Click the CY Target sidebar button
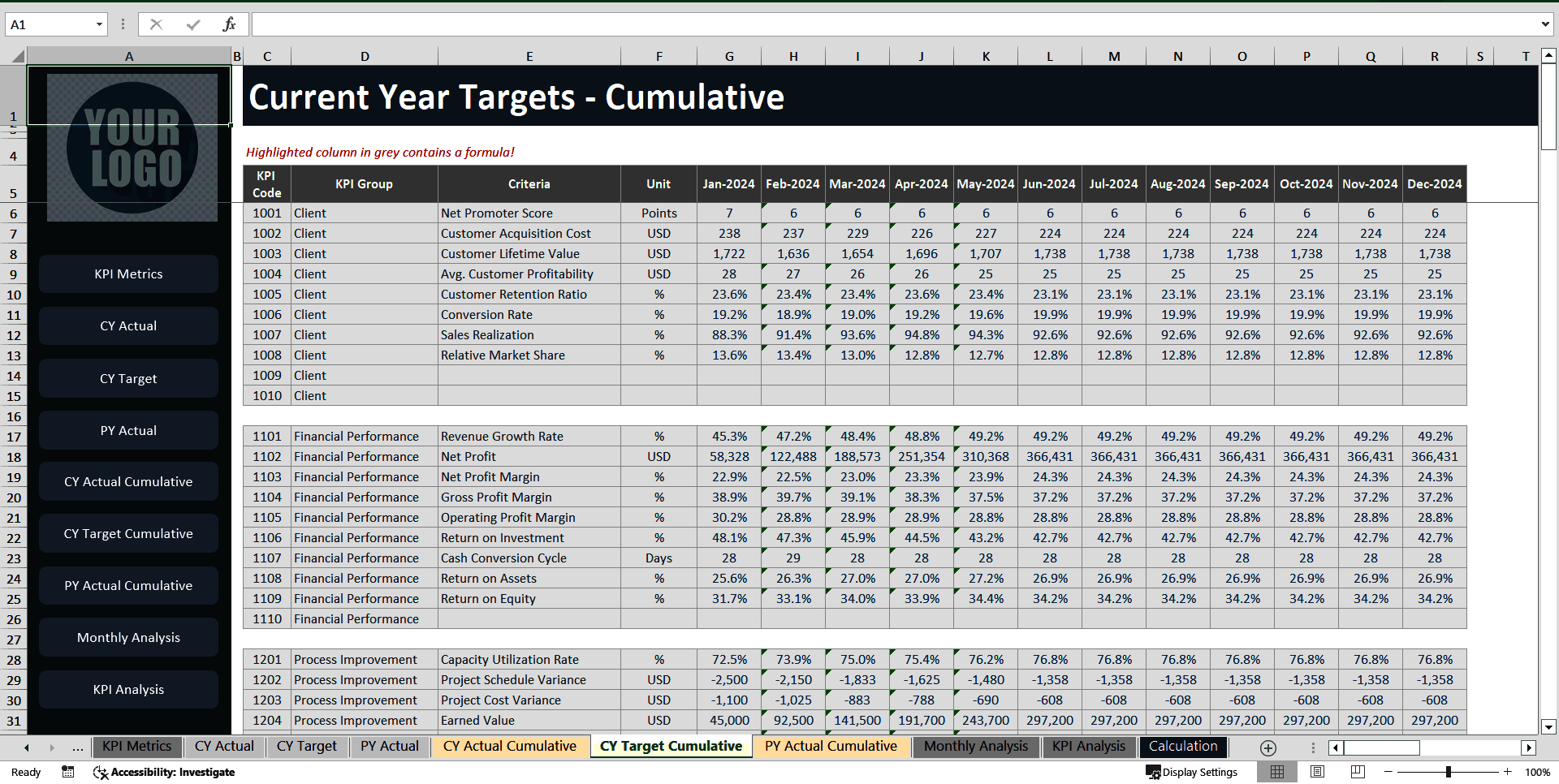1559x784 pixels. (128, 378)
